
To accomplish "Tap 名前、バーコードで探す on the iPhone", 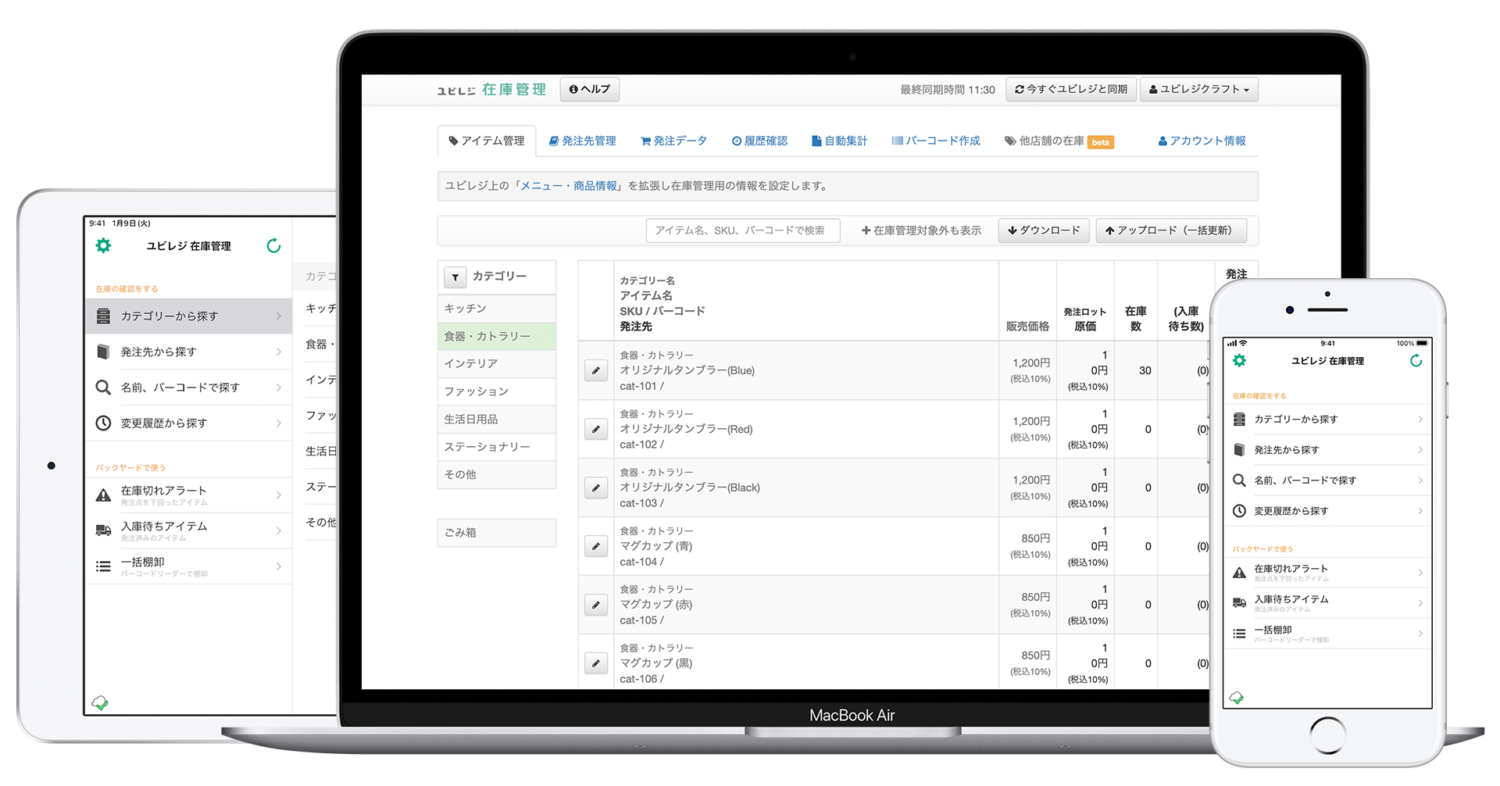I will click(x=1327, y=481).
